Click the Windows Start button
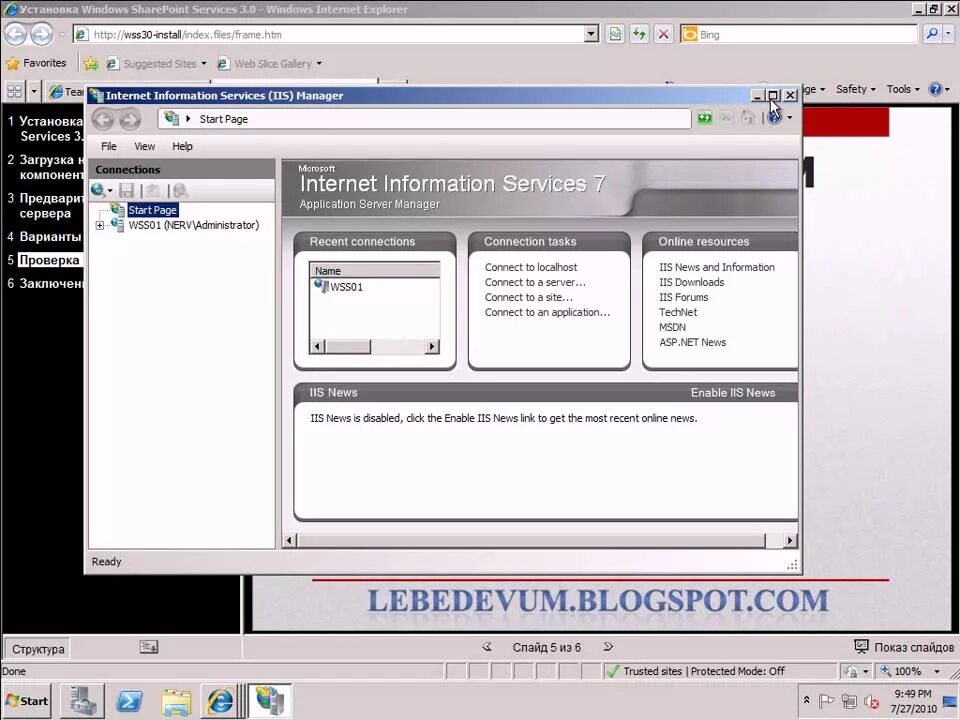960x720 pixels. pyautogui.click(x=26, y=701)
